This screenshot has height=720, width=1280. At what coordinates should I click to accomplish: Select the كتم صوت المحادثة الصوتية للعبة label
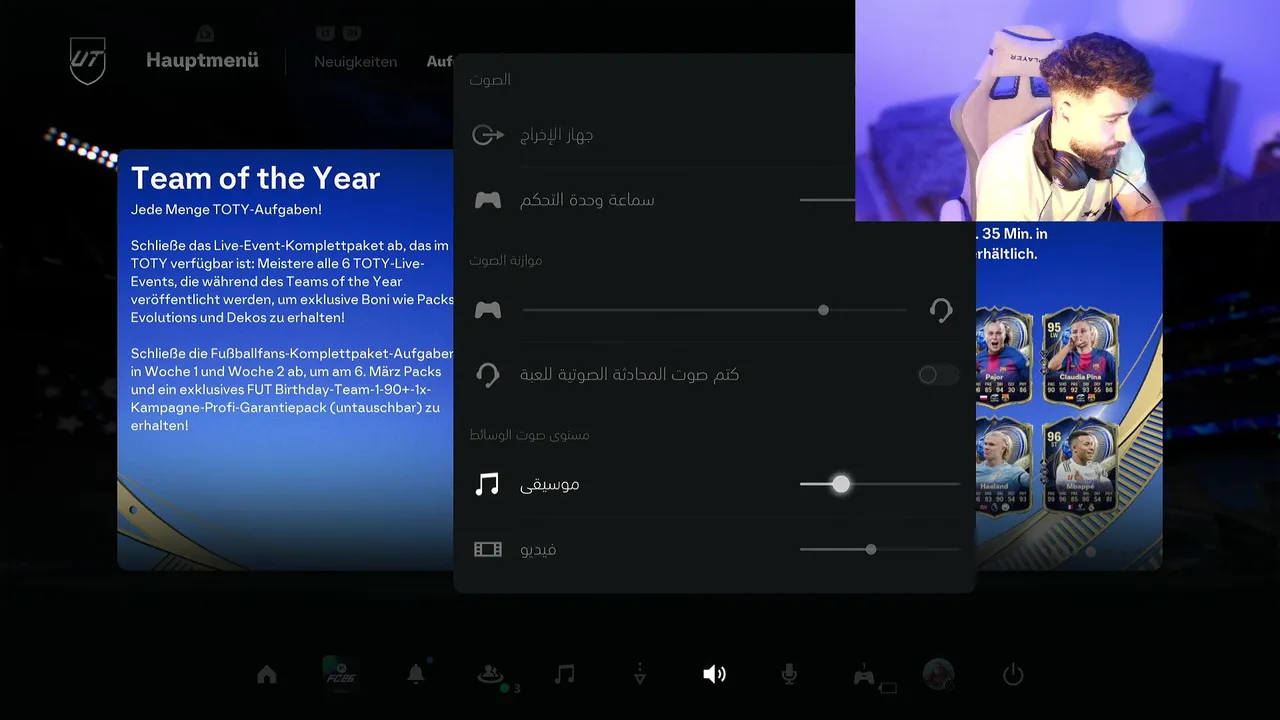[x=629, y=375]
